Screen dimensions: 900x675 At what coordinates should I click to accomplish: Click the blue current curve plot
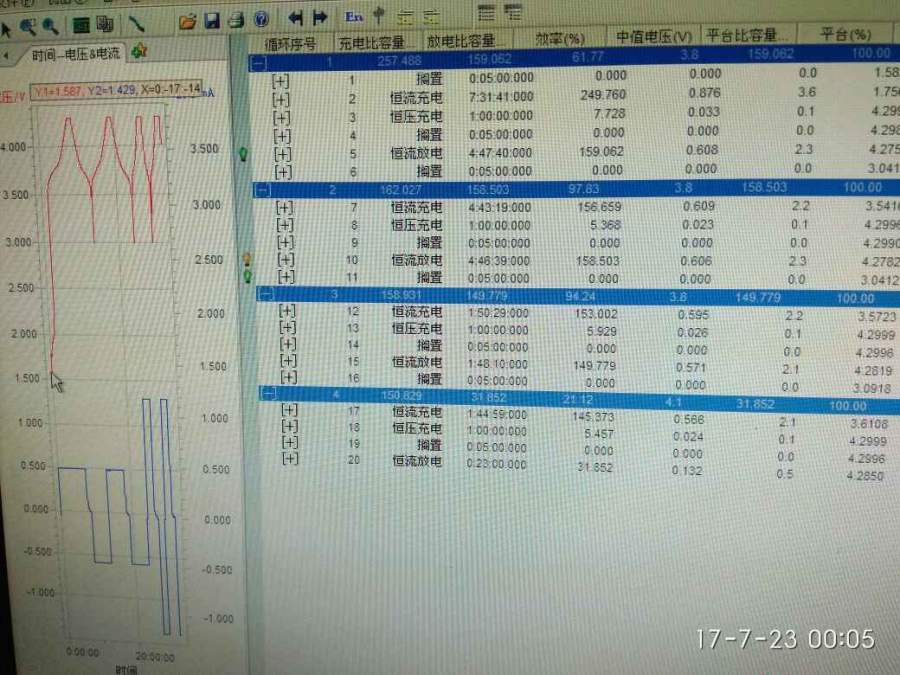pos(119,517)
